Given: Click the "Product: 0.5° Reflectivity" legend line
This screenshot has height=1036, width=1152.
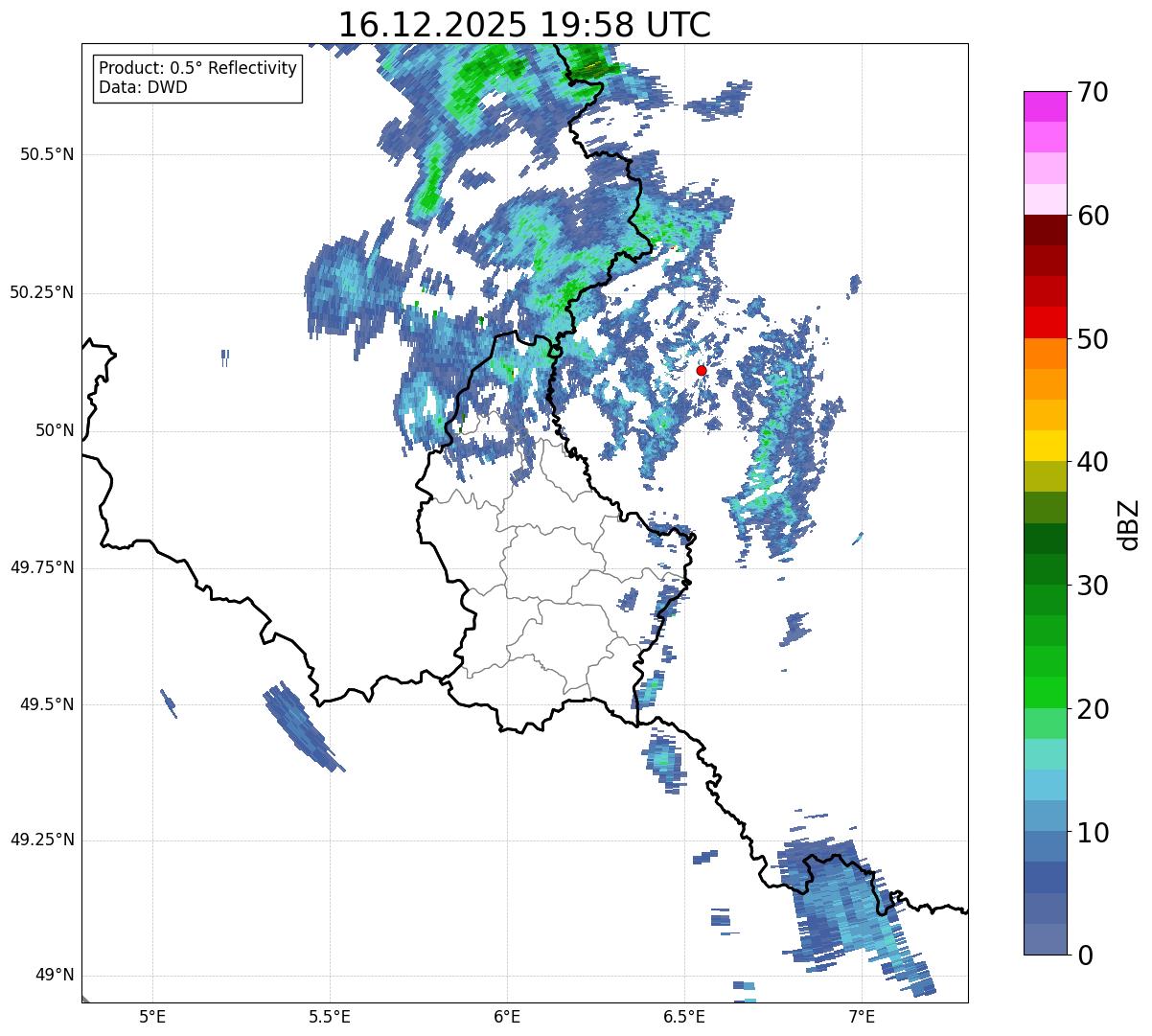Looking at the screenshot, I should (198, 68).
